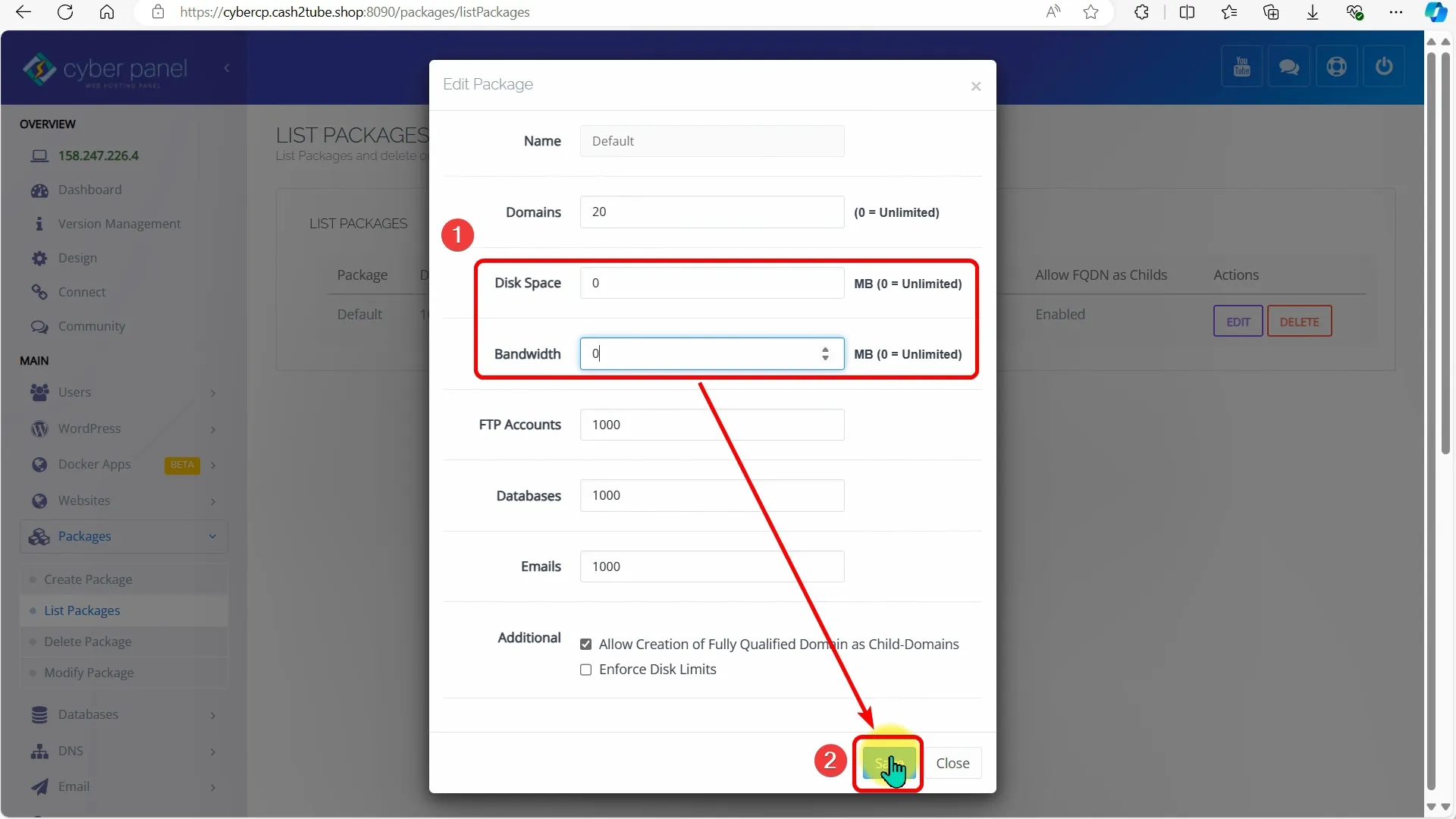Click the support lifebuoy header icon
1456x819 pixels.
click(1336, 67)
